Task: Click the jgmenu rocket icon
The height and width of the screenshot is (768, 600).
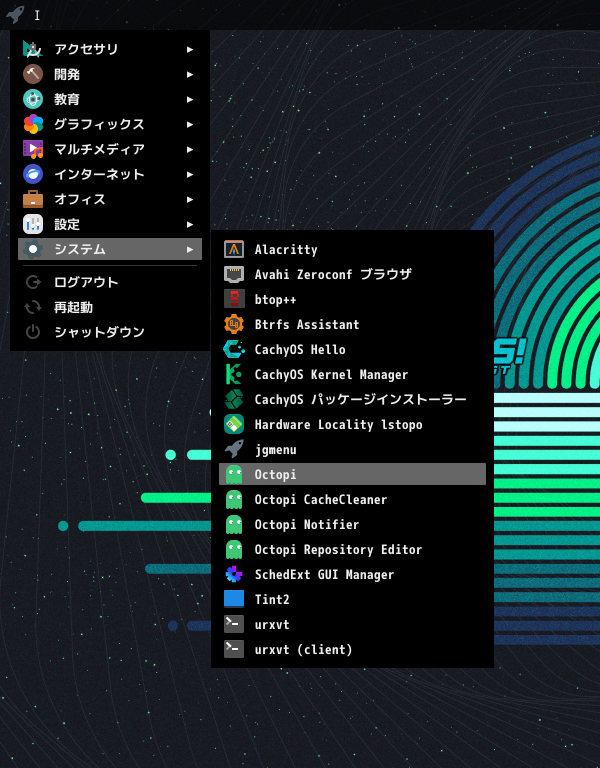Action: 234,449
